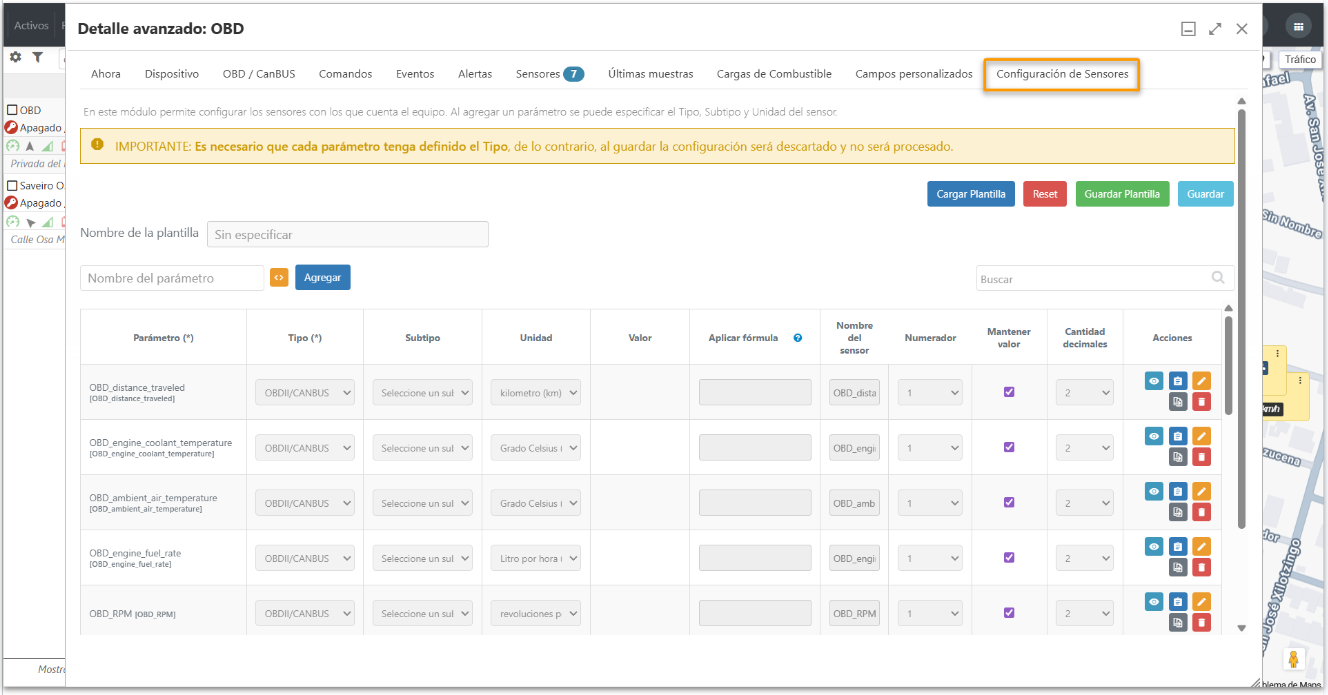The image size is (1328, 695).
Task: Click the Buscar search field
Action: point(1105,279)
